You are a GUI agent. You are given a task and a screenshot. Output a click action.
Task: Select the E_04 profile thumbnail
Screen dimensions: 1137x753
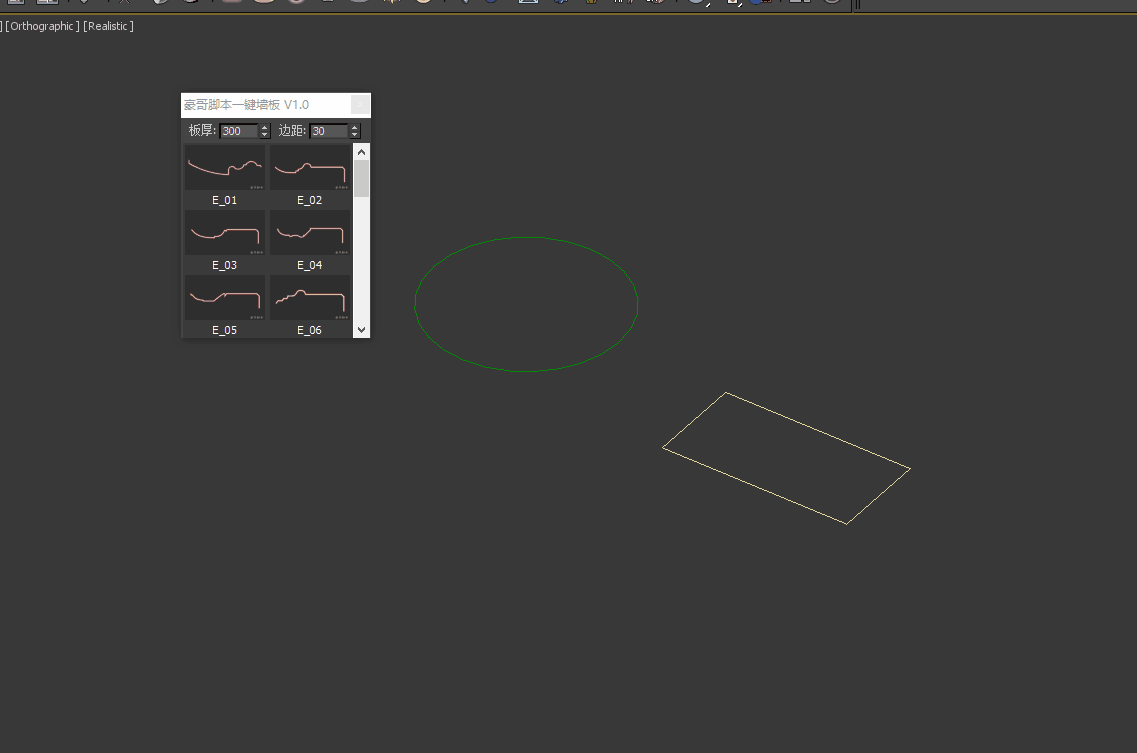click(x=310, y=233)
